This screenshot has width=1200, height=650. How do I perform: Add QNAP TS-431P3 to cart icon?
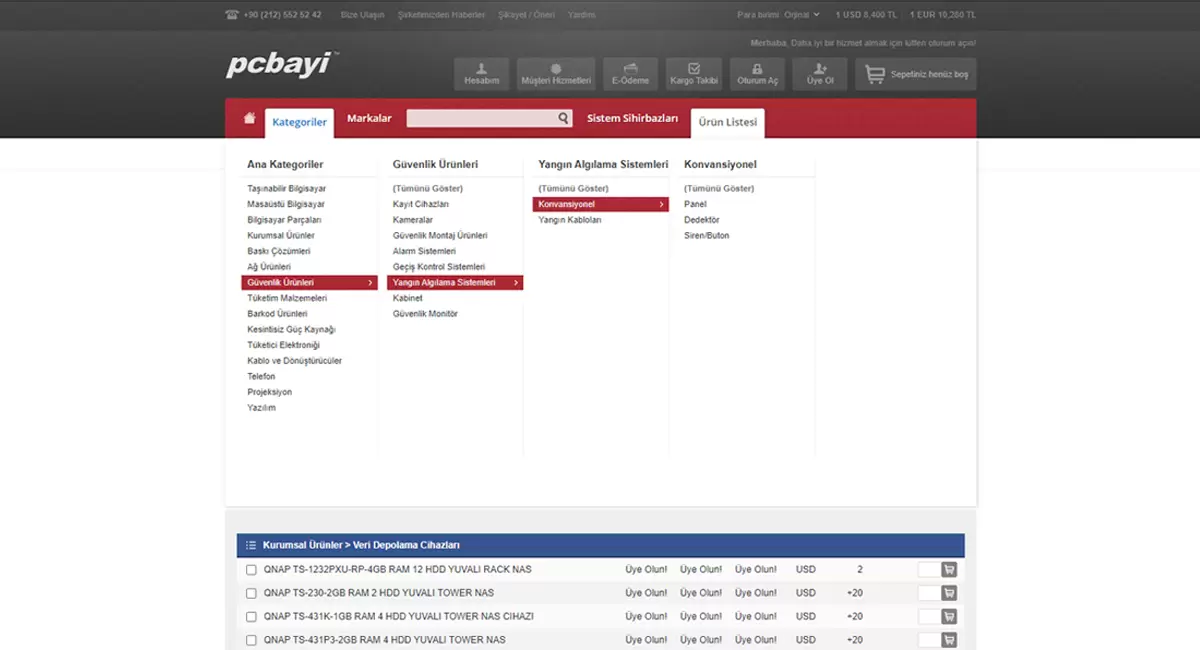[x=949, y=640]
